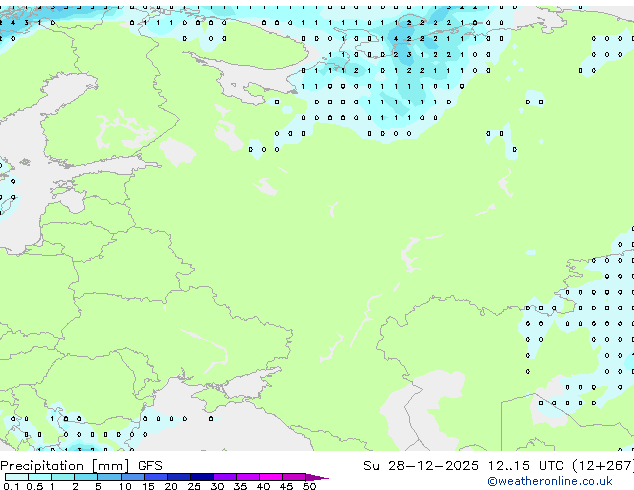Pick the 25–30 mm navy legend swatch

201,477
